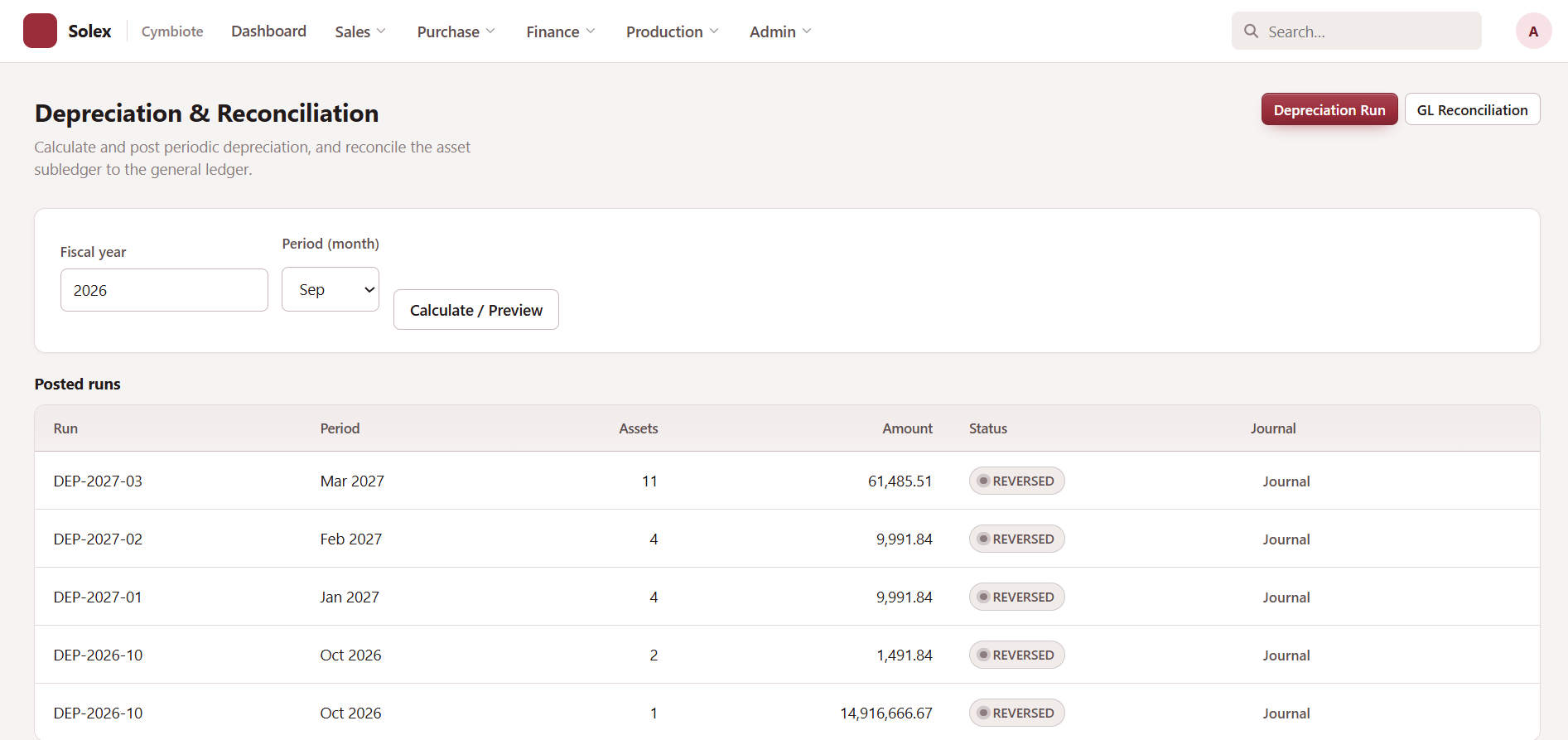Click the Status column header
Viewport: 1568px width, 740px height.
click(x=988, y=428)
